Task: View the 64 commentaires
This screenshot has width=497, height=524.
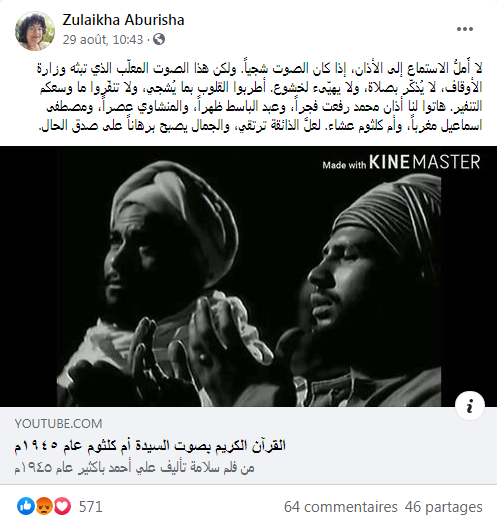Action: [x=341, y=507]
